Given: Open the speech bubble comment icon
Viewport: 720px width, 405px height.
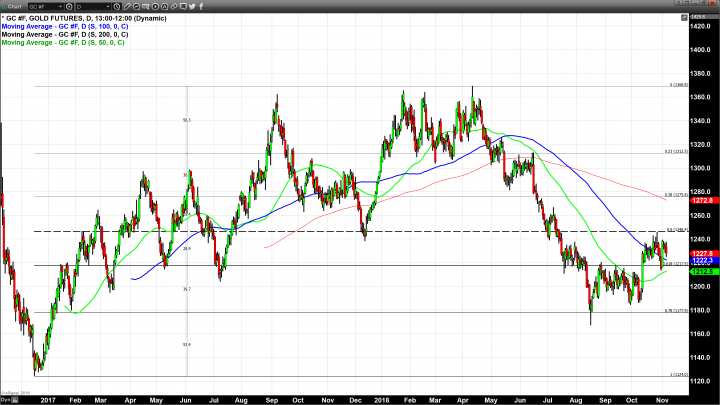Looking at the screenshot, I should tap(183, 6).
